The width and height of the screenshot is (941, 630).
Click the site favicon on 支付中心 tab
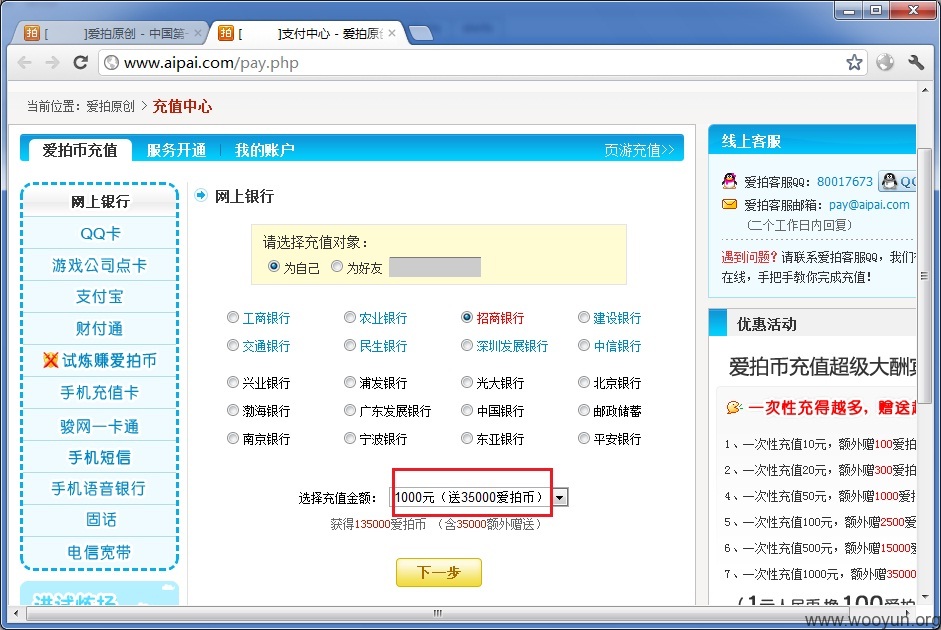click(x=226, y=33)
